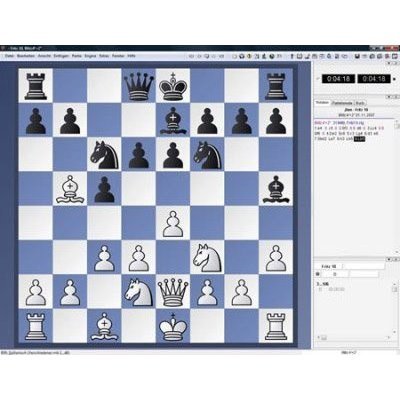Select the black knight on c6
This screenshot has height=400, width=400.
tap(104, 154)
